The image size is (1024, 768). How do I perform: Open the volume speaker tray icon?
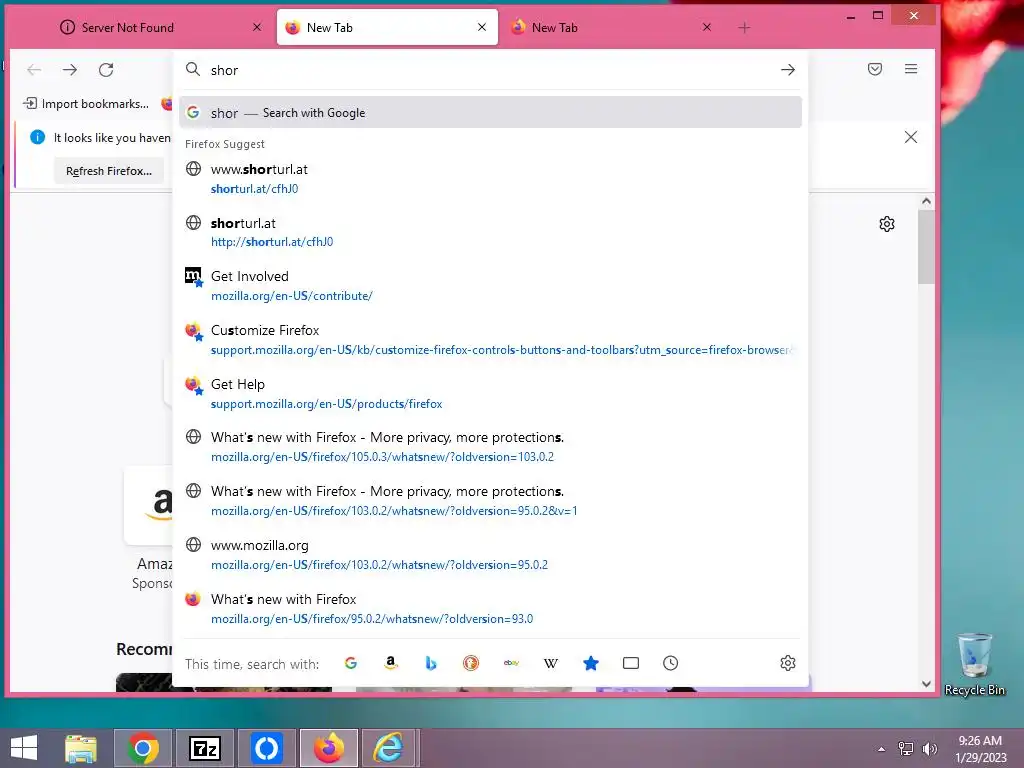click(x=929, y=749)
